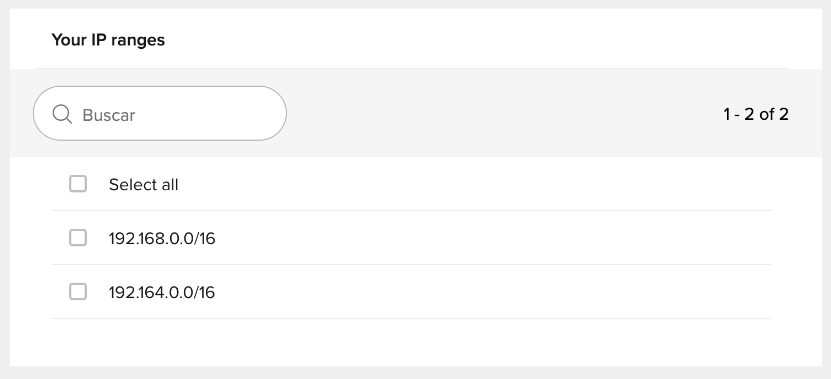Click the Select all label text
Viewport: 831px width, 379px height.
coord(144,184)
